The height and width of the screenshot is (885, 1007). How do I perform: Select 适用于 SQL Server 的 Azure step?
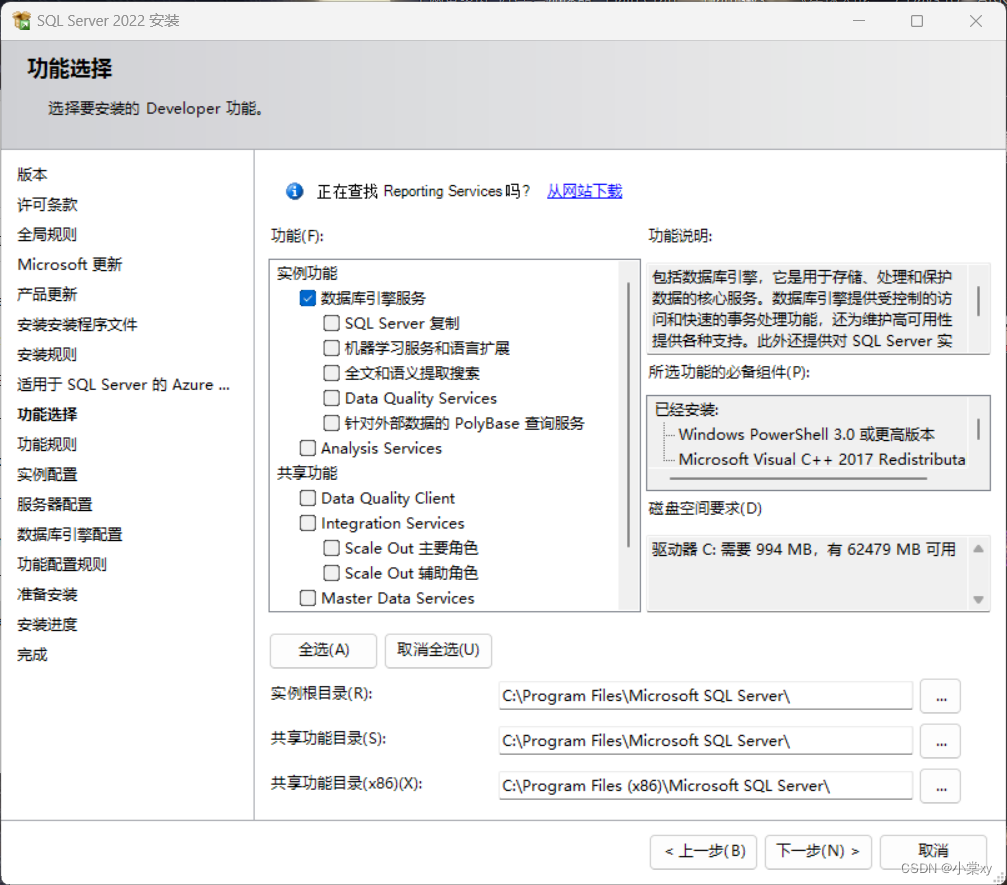(x=123, y=385)
